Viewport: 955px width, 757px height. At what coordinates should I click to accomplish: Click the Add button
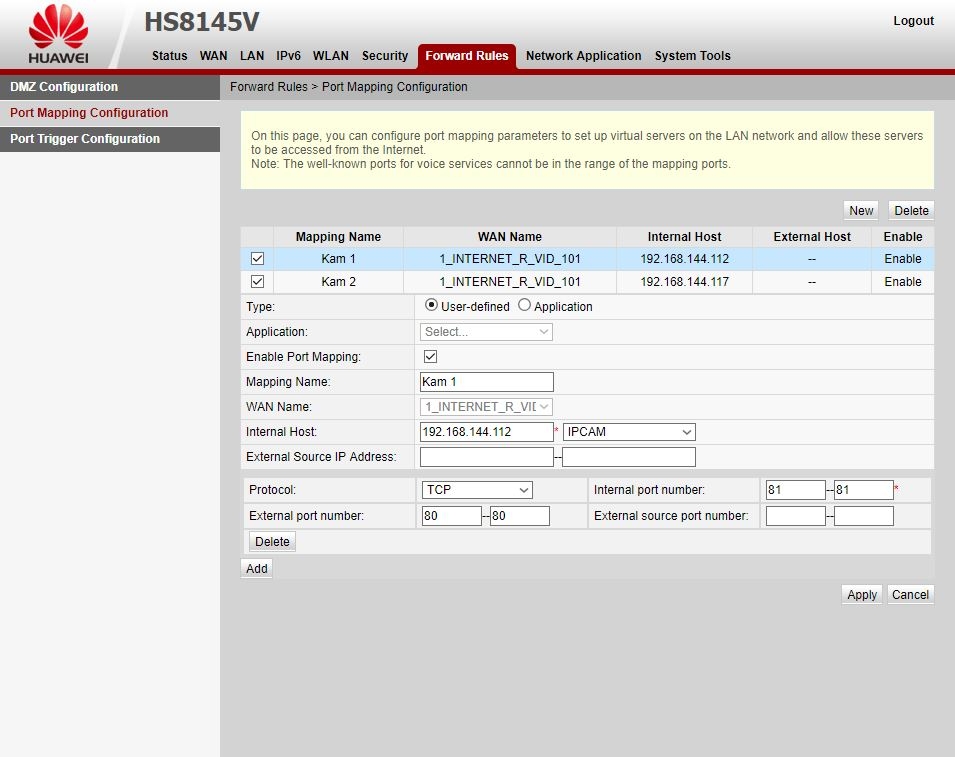[256, 568]
